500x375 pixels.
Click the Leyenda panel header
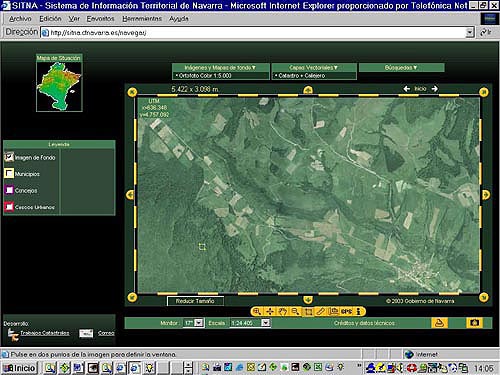[59, 144]
